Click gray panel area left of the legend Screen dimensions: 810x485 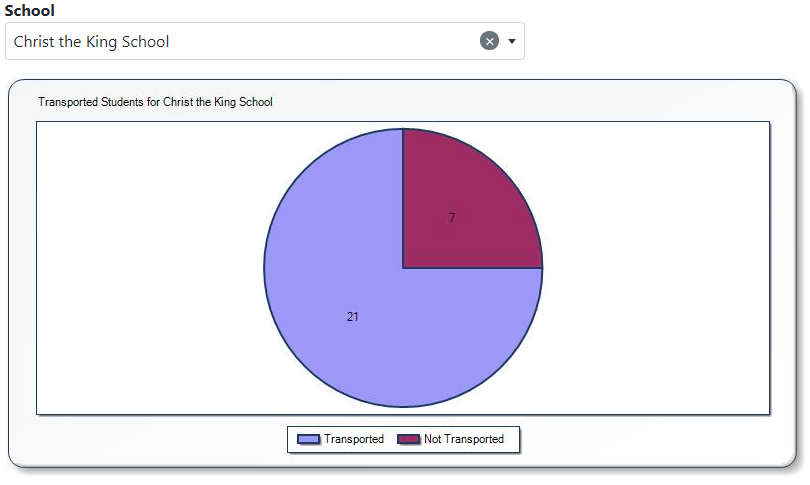(x=150, y=440)
